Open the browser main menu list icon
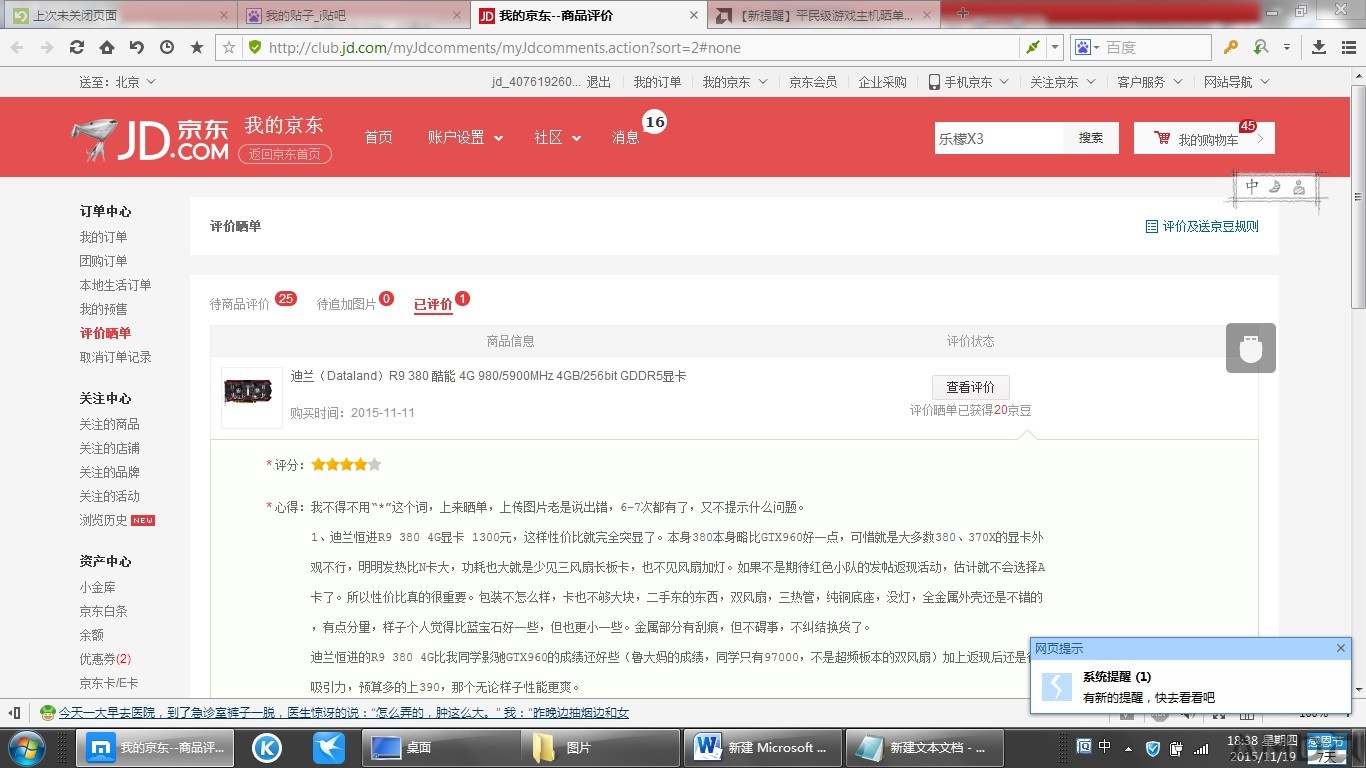The image size is (1366, 768). (x=1347, y=47)
